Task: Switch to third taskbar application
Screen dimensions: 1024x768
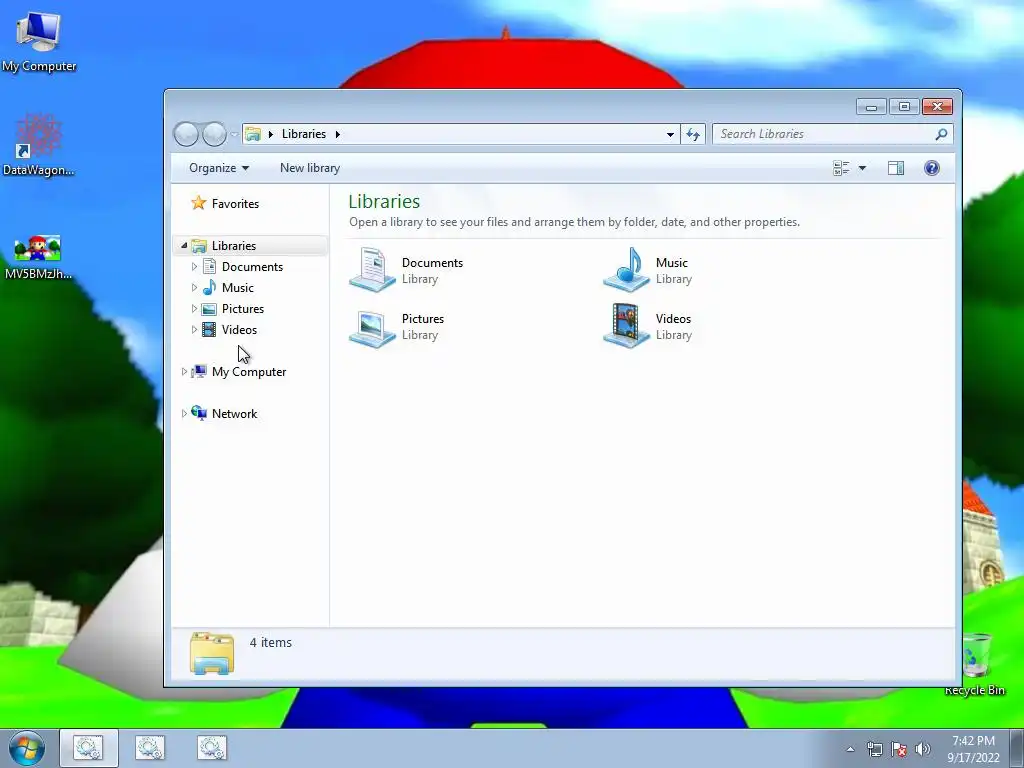Action: (212, 748)
